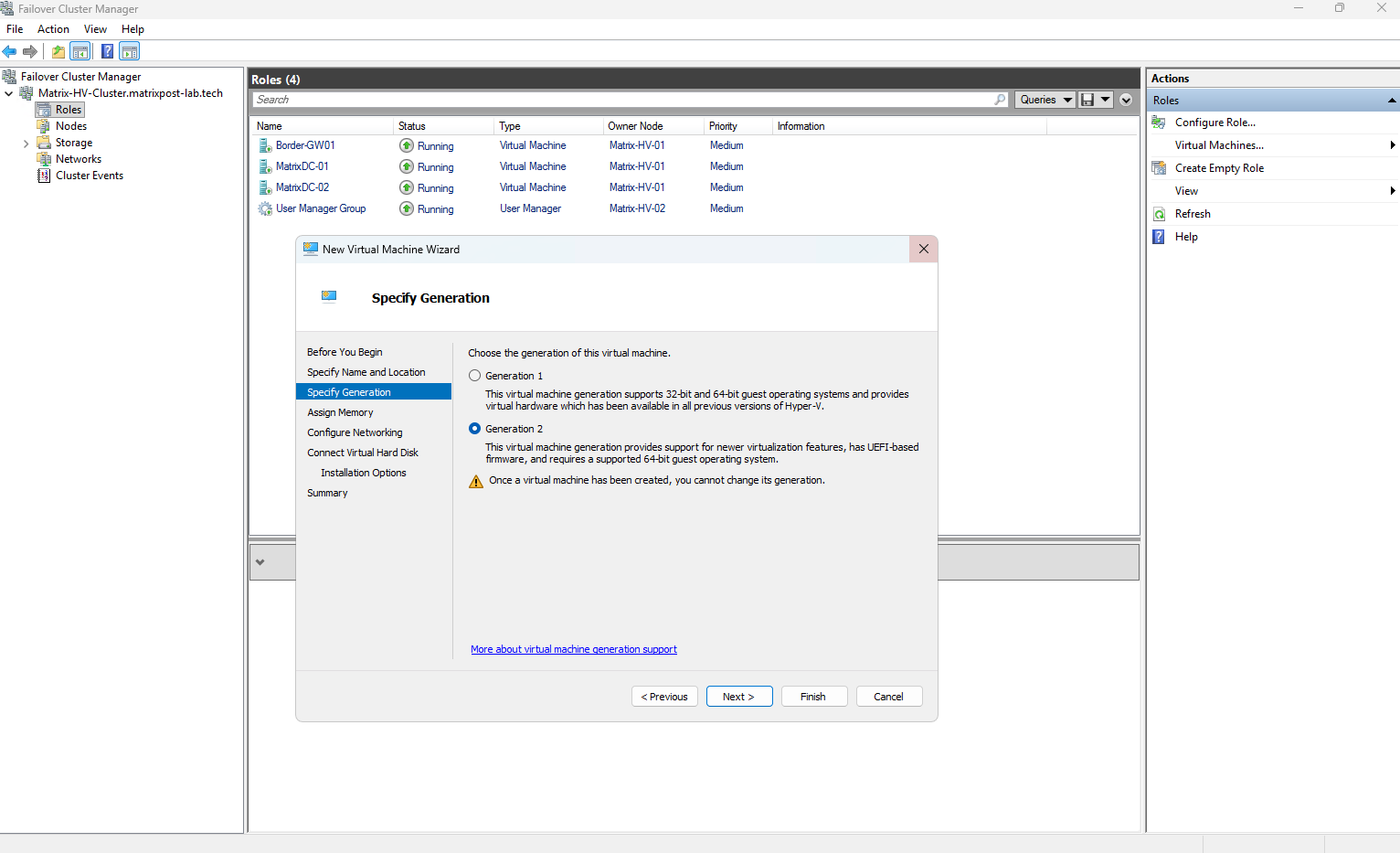Select the User Manager Group gear icon
Screen dimensions: 1400x853
(x=265, y=208)
